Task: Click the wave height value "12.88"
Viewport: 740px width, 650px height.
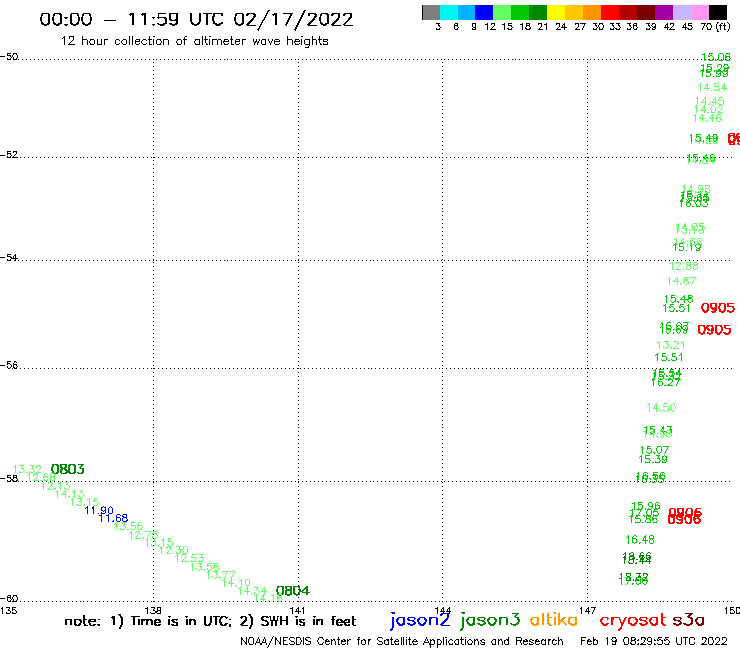Action: (x=684, y=266)
